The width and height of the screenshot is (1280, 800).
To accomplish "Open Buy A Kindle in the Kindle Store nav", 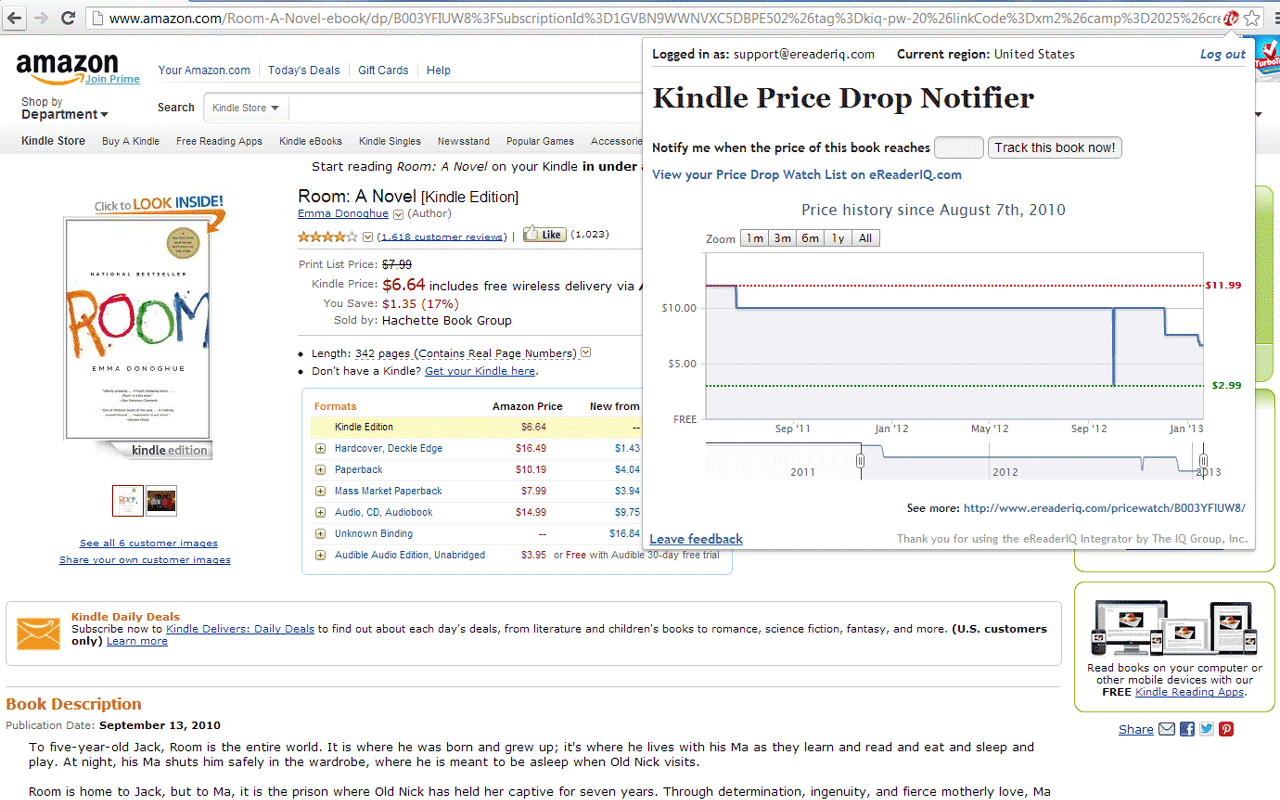I will (x=131, y=141).
